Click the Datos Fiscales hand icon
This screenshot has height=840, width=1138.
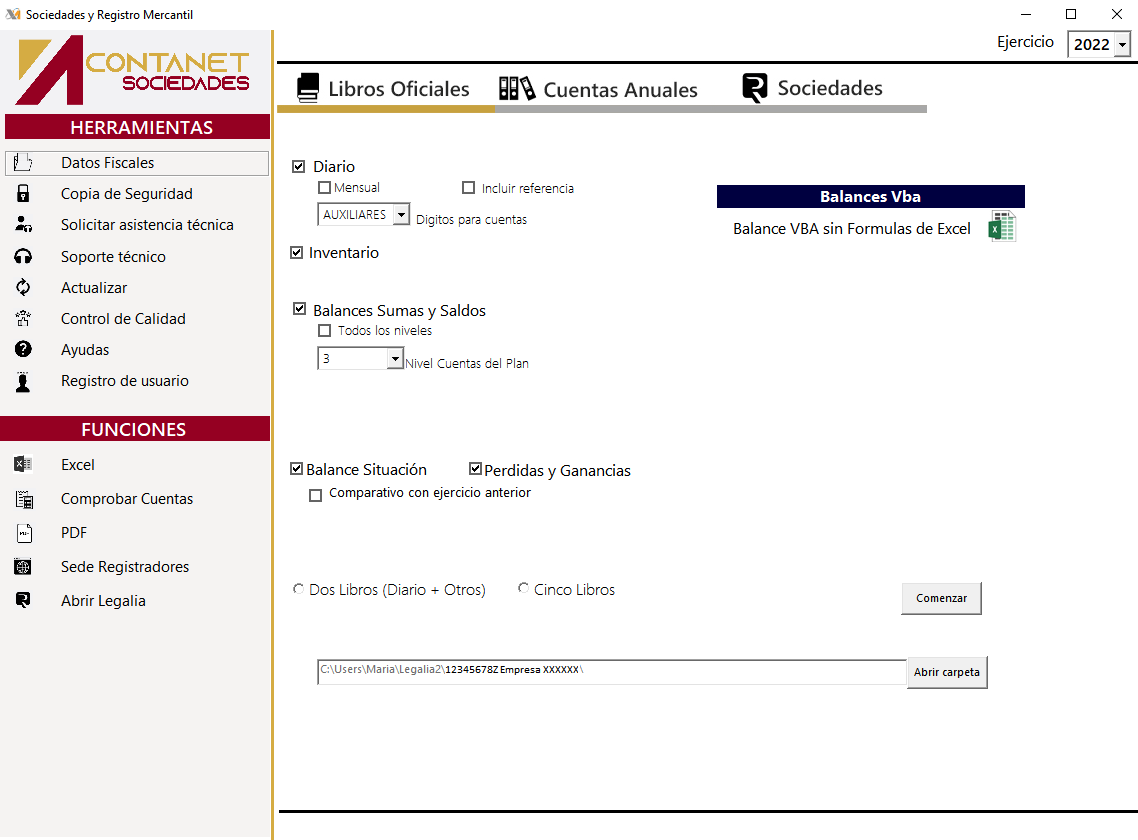click(22, 163)
